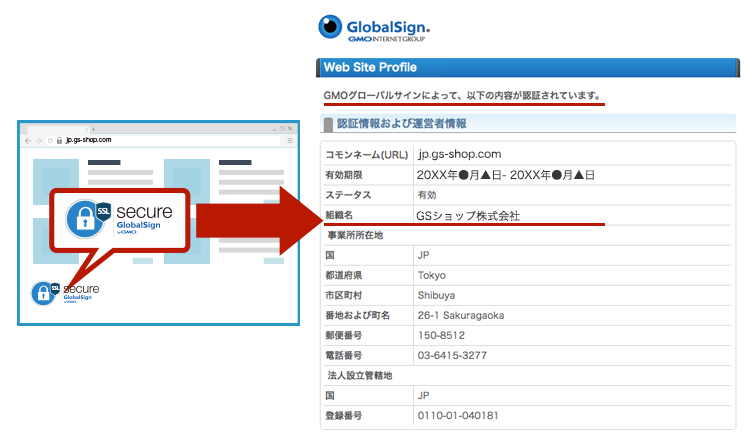
Task: Open a new tab with plus button
Action: [92, 129]
